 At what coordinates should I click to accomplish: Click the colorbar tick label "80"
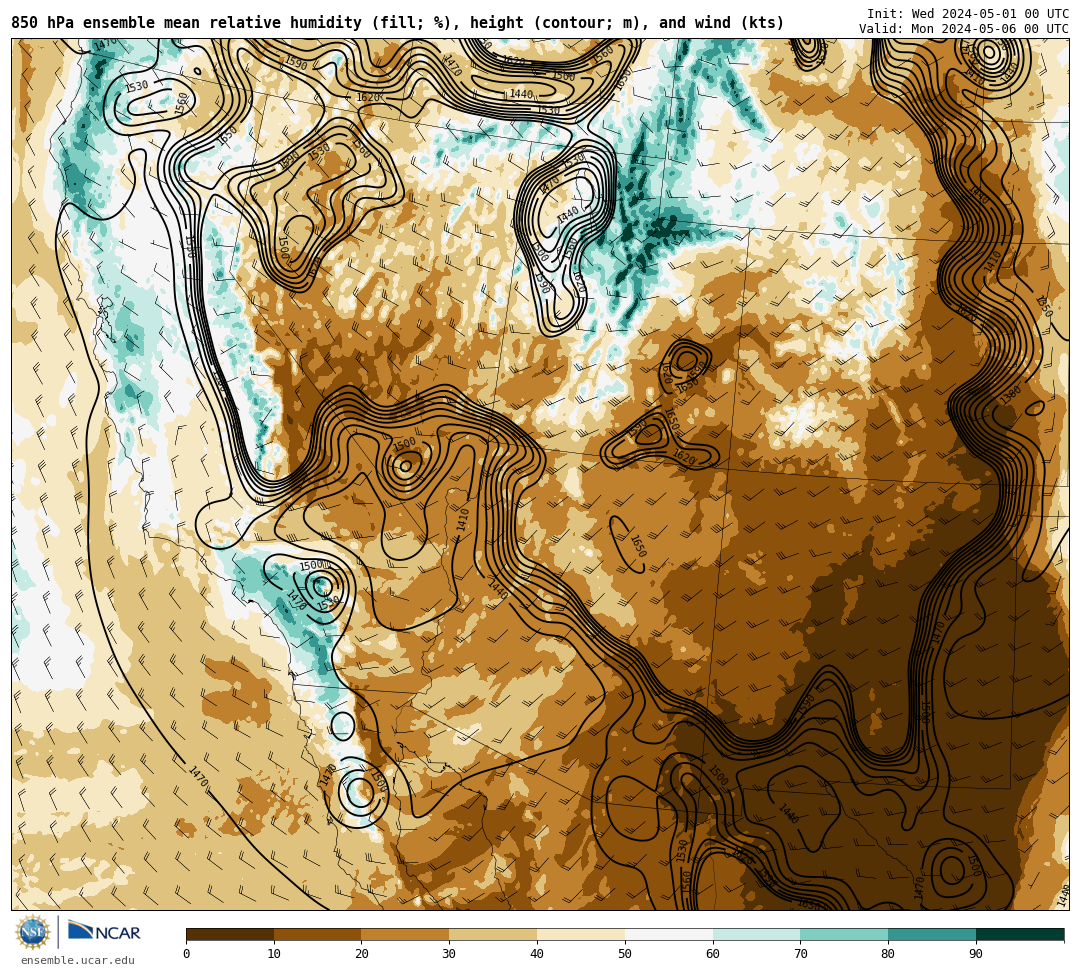pos(888,954)
